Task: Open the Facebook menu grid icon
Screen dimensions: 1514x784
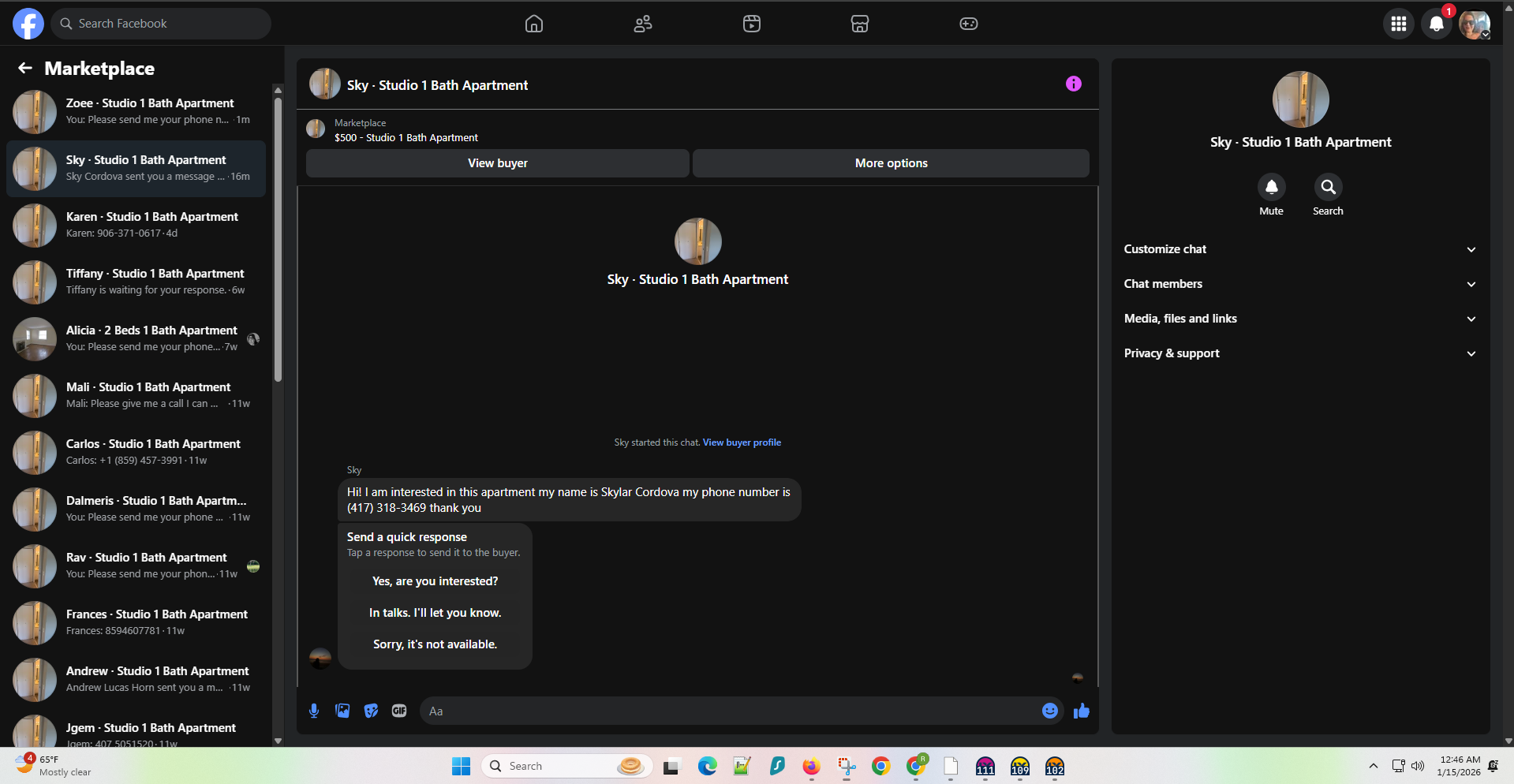Action: (1399, 24)
